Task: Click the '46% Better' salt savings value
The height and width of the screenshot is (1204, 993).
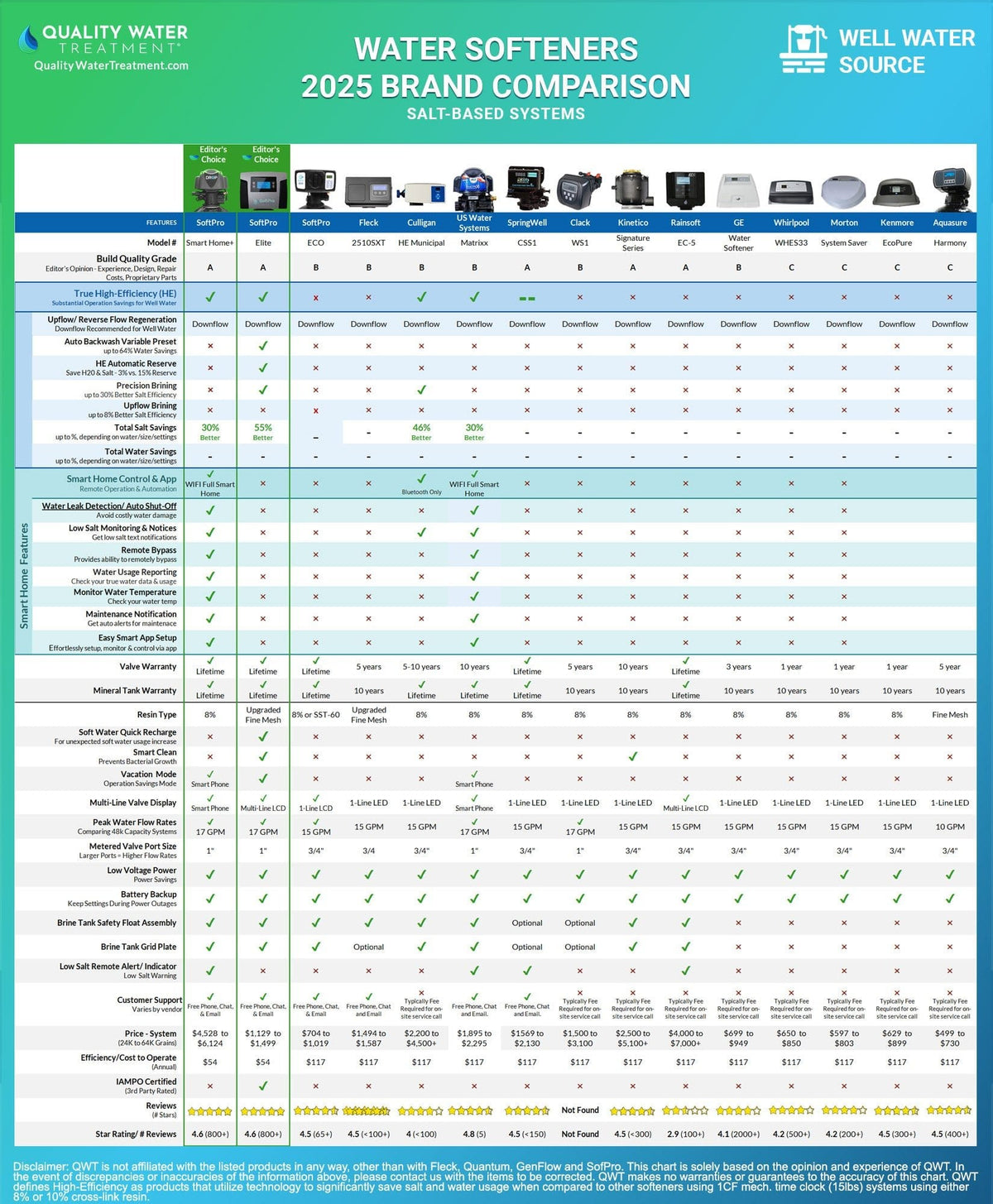Action: pos(421,432)
